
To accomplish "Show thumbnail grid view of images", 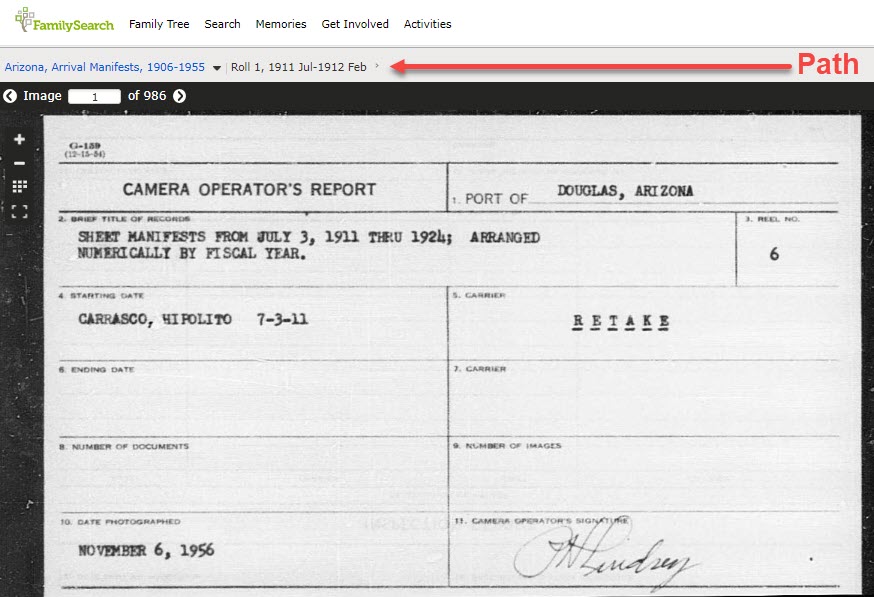I will 20,186.
